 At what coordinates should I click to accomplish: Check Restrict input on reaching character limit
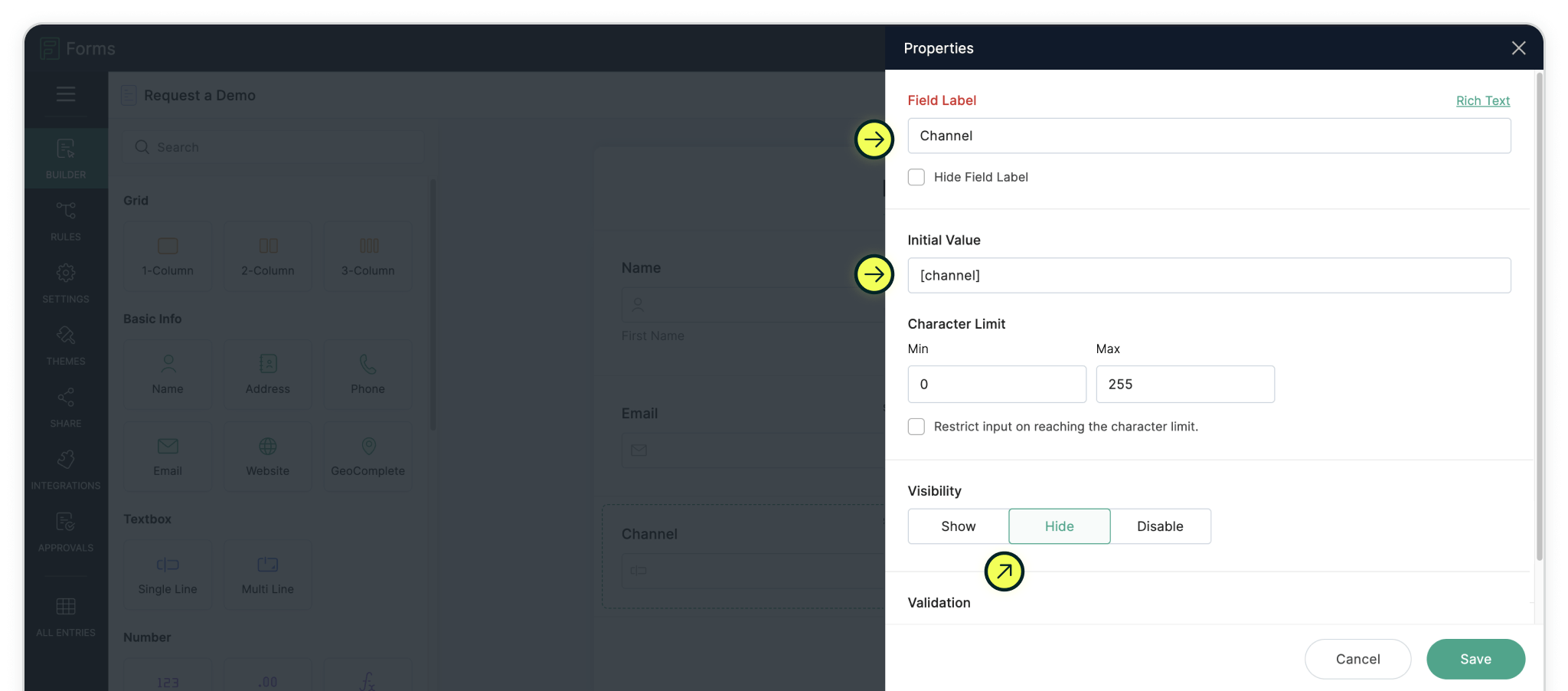(916, 427)
